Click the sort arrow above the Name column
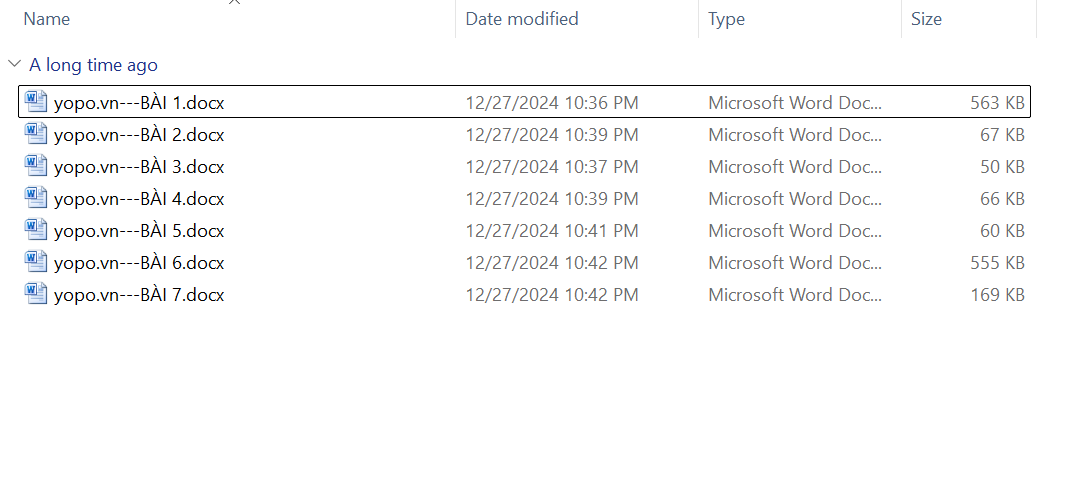 (x=234, y=3)
